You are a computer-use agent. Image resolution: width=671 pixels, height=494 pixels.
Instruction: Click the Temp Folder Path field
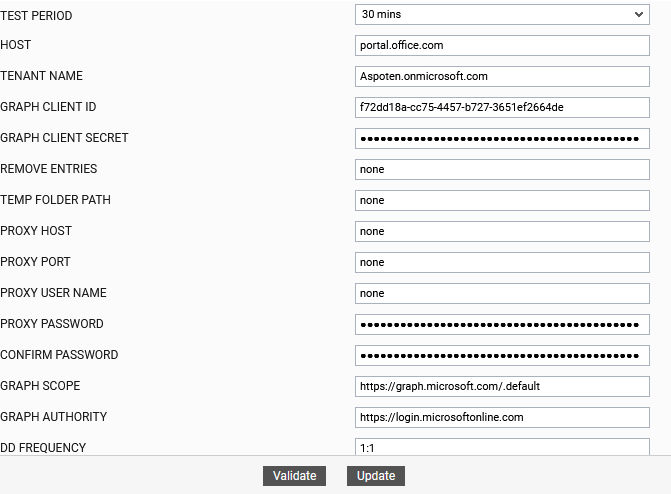tap(502, 200)
